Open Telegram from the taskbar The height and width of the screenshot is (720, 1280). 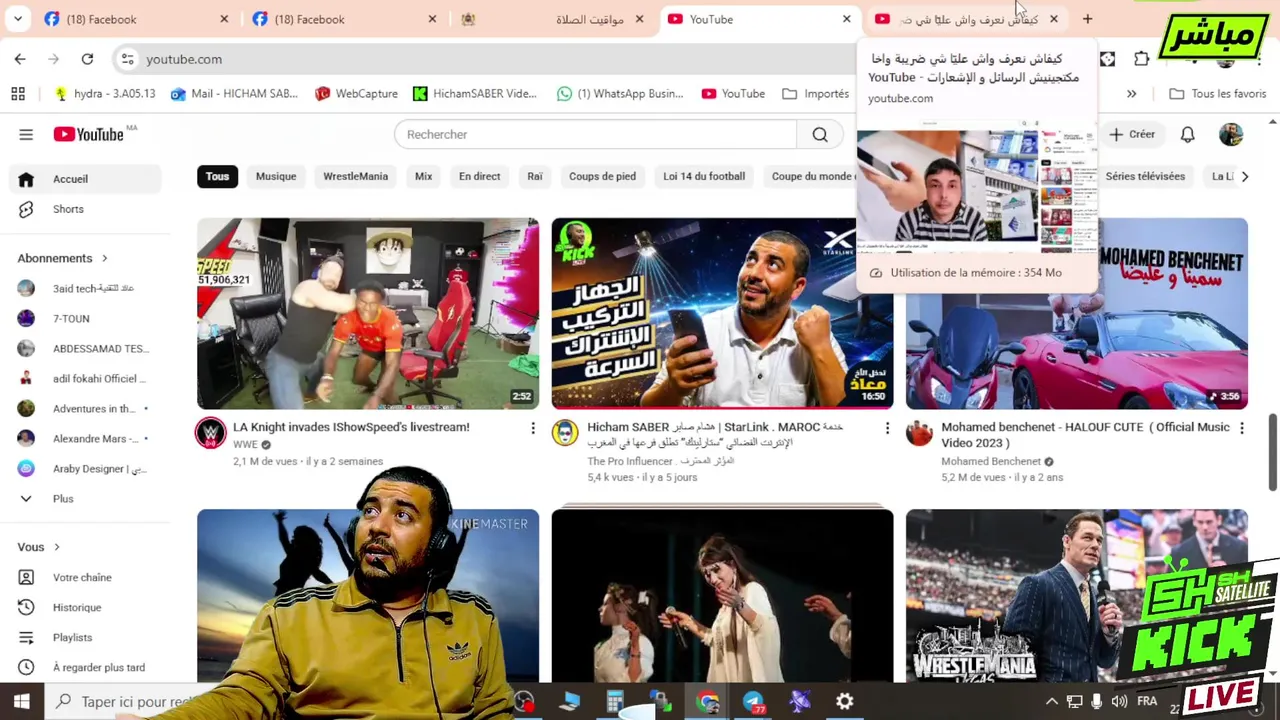click(753, 702)
